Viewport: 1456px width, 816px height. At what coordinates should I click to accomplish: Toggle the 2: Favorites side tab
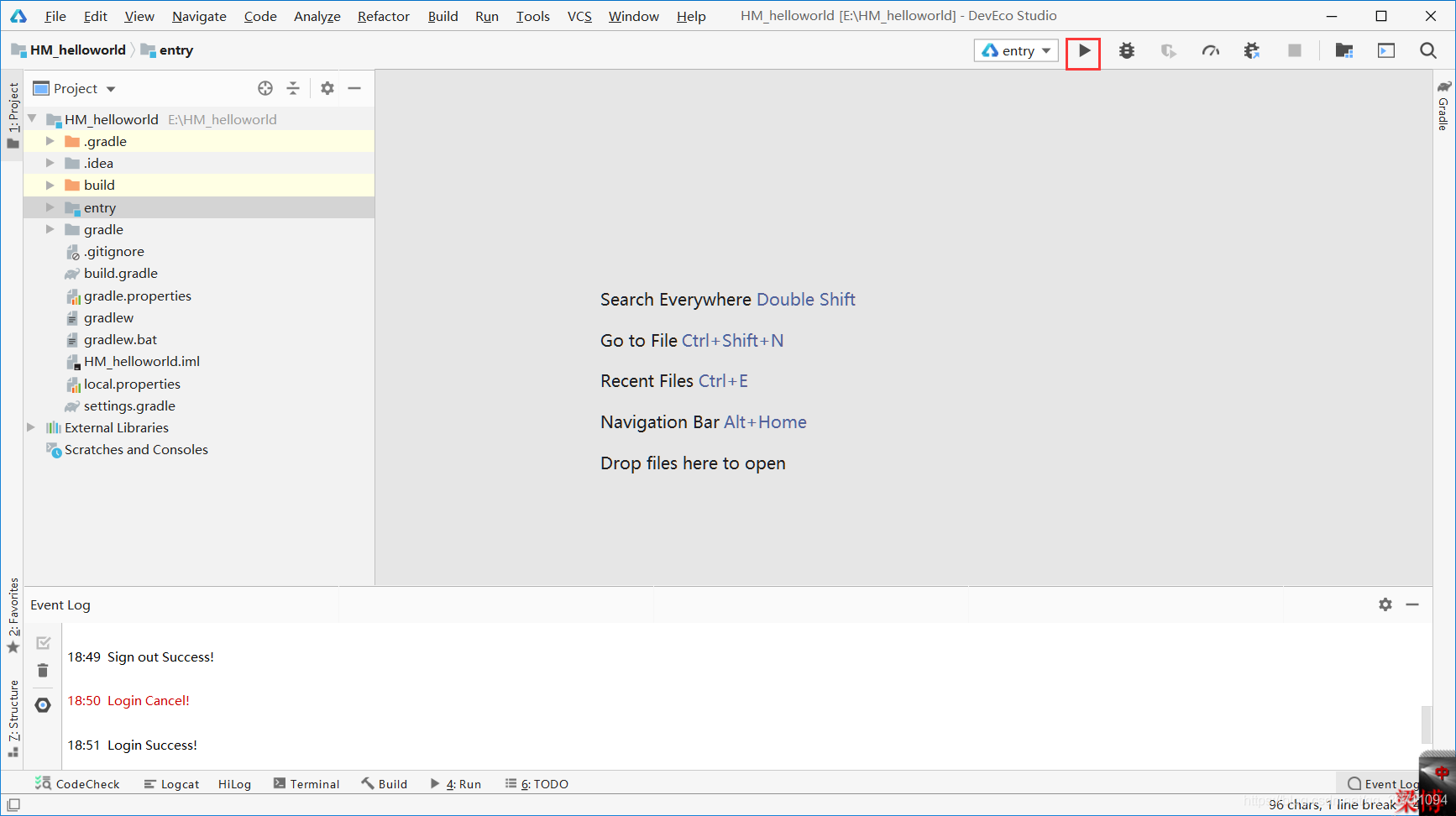point(13,615)
